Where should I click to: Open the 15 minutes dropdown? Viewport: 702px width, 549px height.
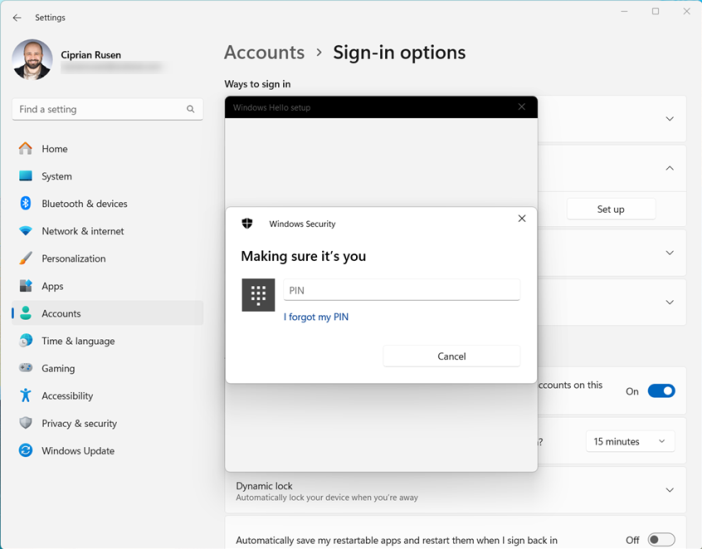coord(629,441)
